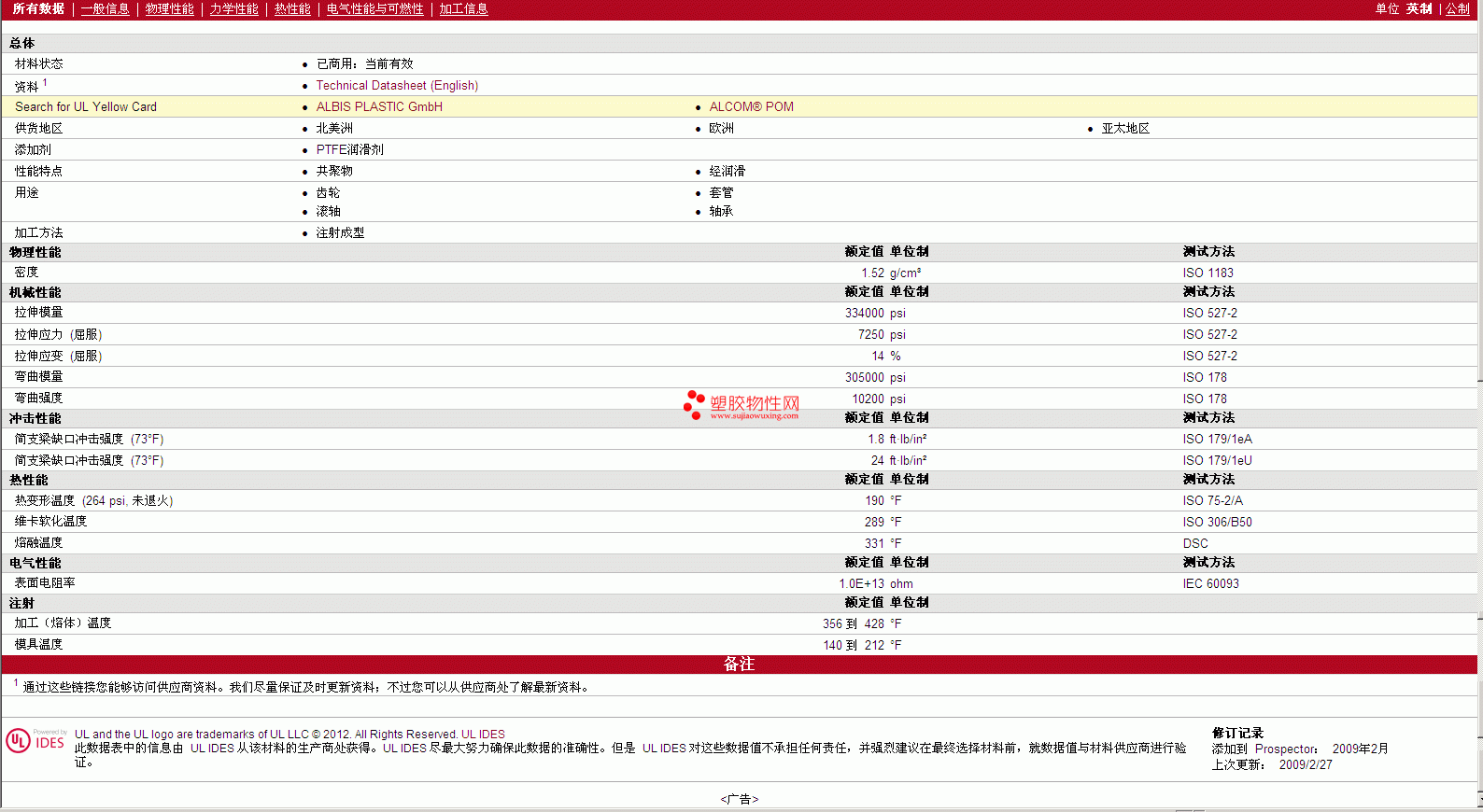Click the 修订记录 heading

[1237, 733]
